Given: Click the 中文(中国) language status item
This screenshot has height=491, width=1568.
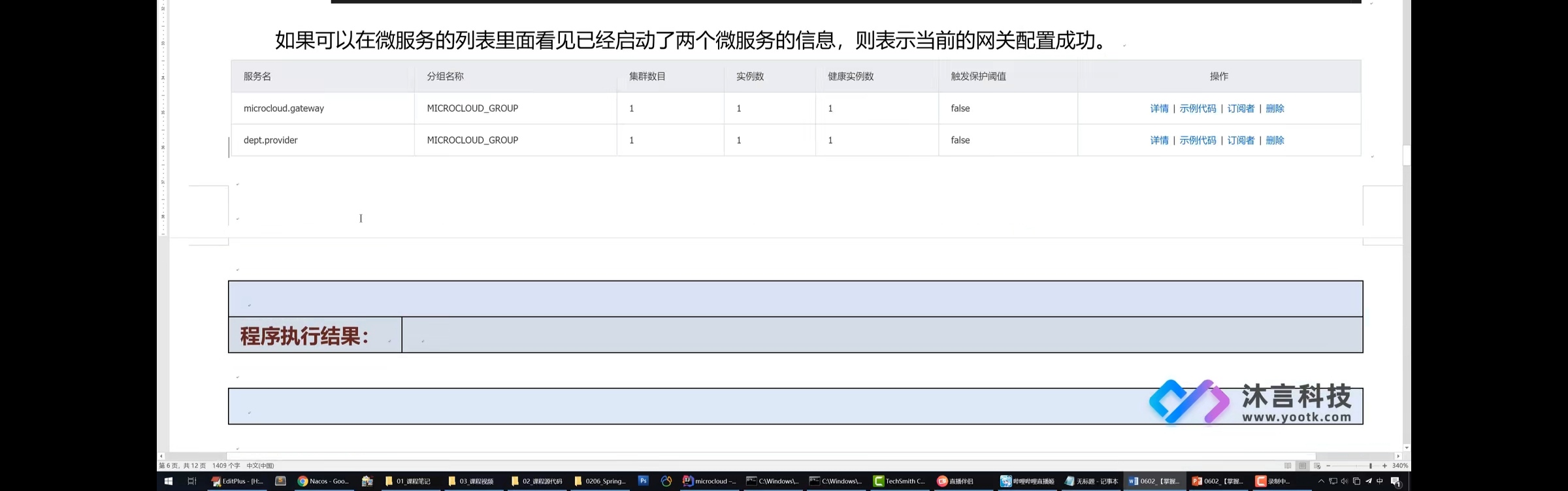Looking at the screenshot, I should [x=260, y=466].
